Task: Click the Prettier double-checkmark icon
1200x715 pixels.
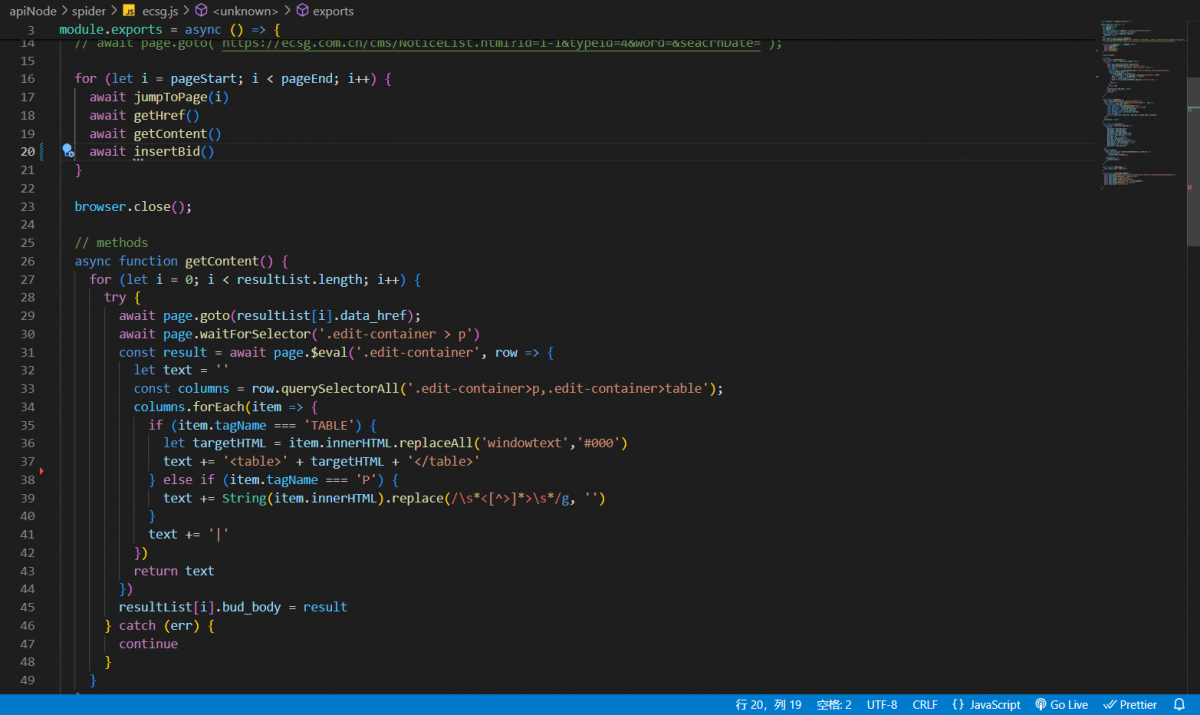Action: [1108, 705]
